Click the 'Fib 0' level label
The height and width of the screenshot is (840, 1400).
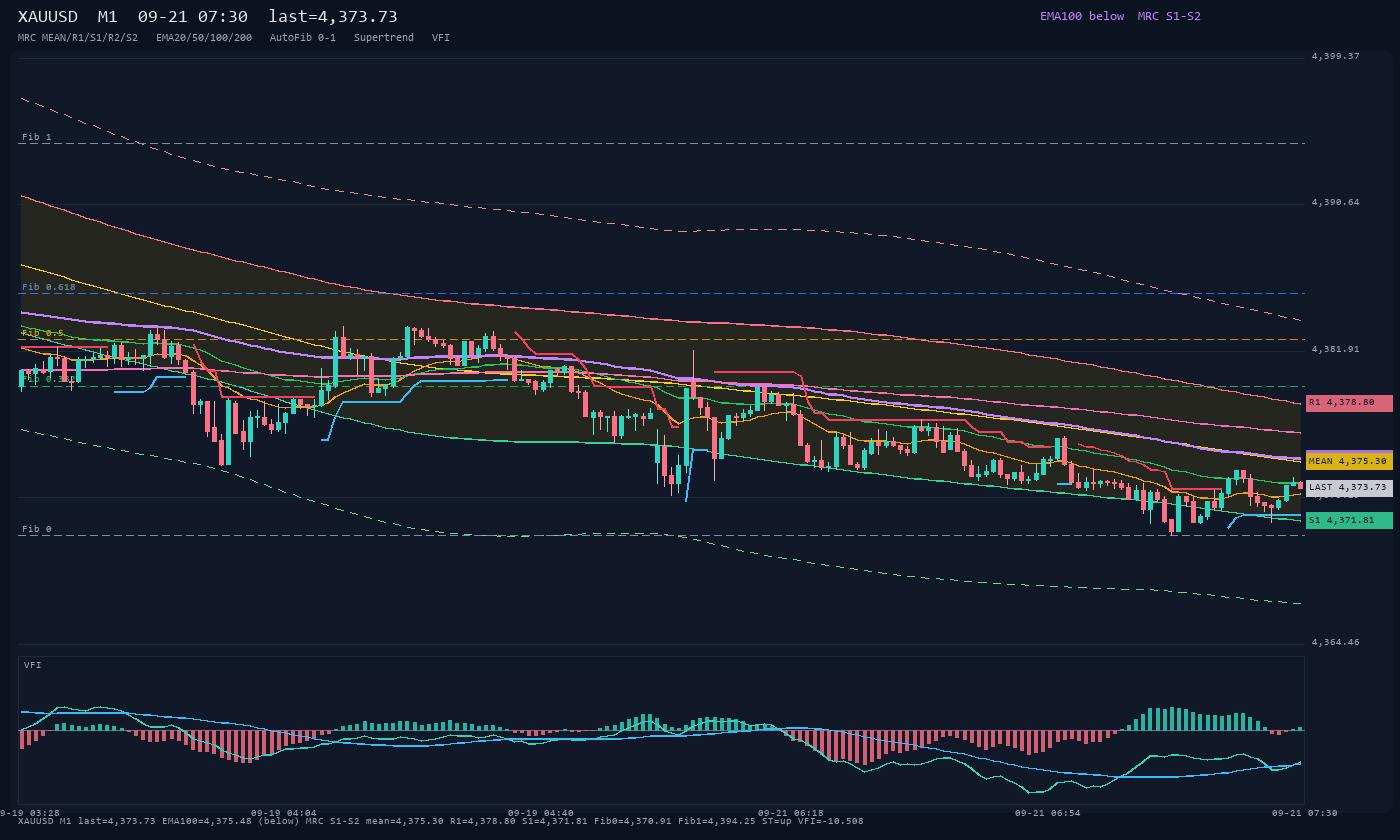click(x=37, y=529)
